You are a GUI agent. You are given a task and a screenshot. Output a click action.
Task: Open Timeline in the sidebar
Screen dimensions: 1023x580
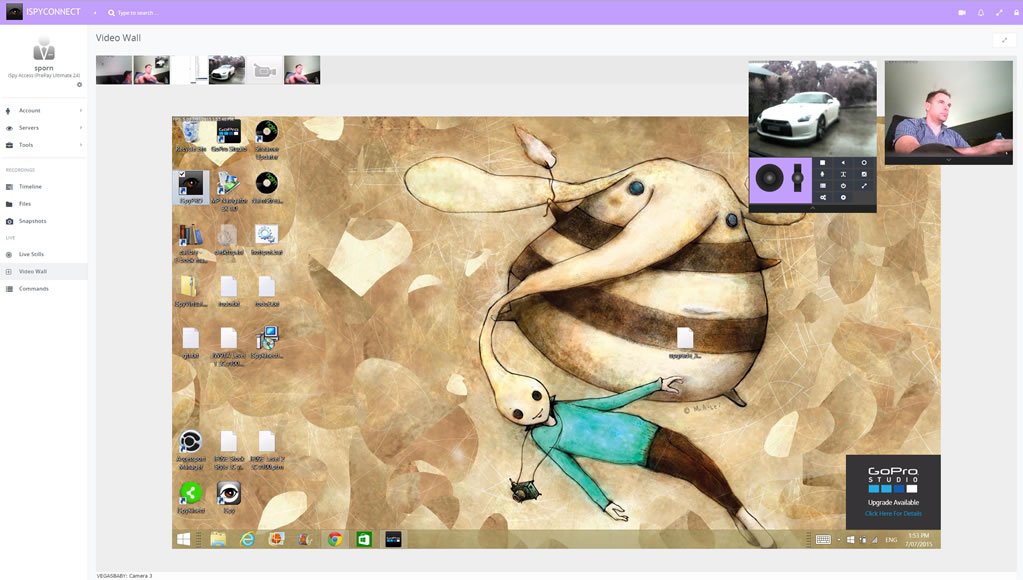coord(44,187)
